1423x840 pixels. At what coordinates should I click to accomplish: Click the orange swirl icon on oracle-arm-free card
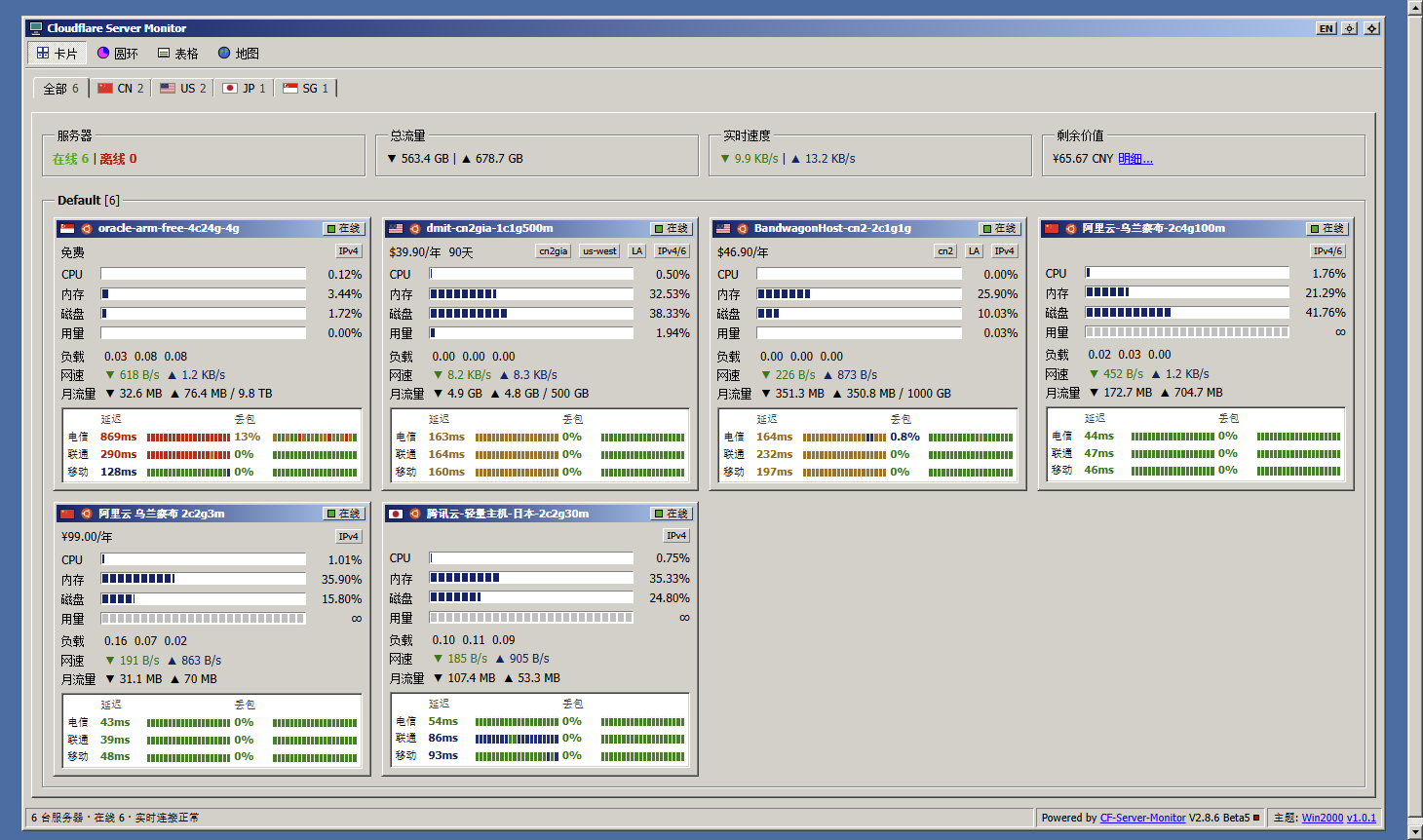point(86,229)
